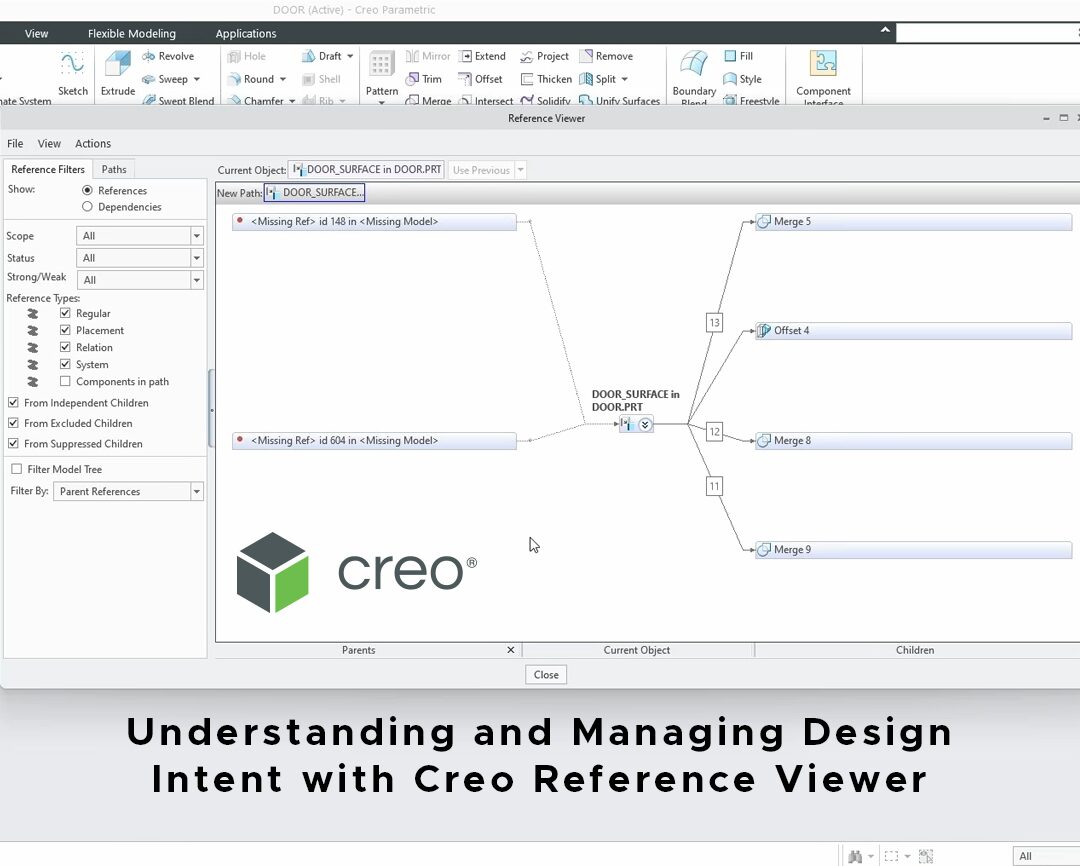Click the Shell tool
The image size is (1080, 866).
pyautogui.click(x=322, y=79)
